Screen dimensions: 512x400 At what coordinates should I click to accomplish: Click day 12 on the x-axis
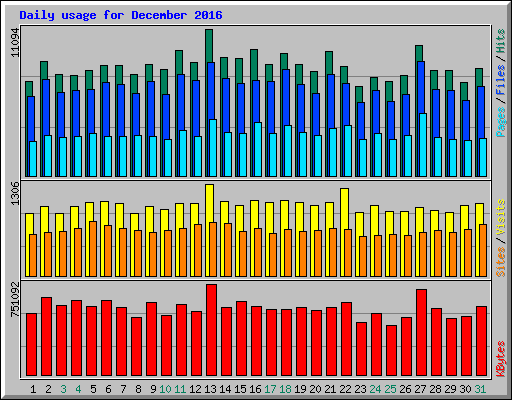tap(195, 389)
